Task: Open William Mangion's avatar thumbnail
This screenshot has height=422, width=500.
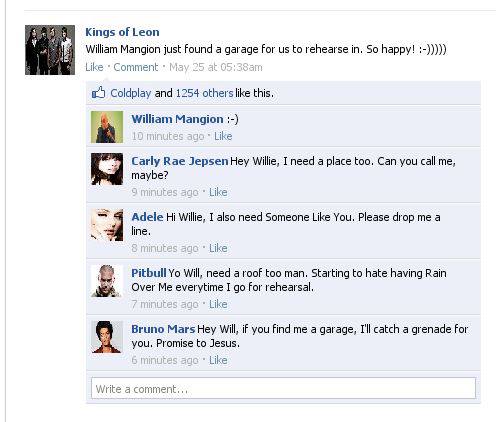Action: click(x=107, y=127)
